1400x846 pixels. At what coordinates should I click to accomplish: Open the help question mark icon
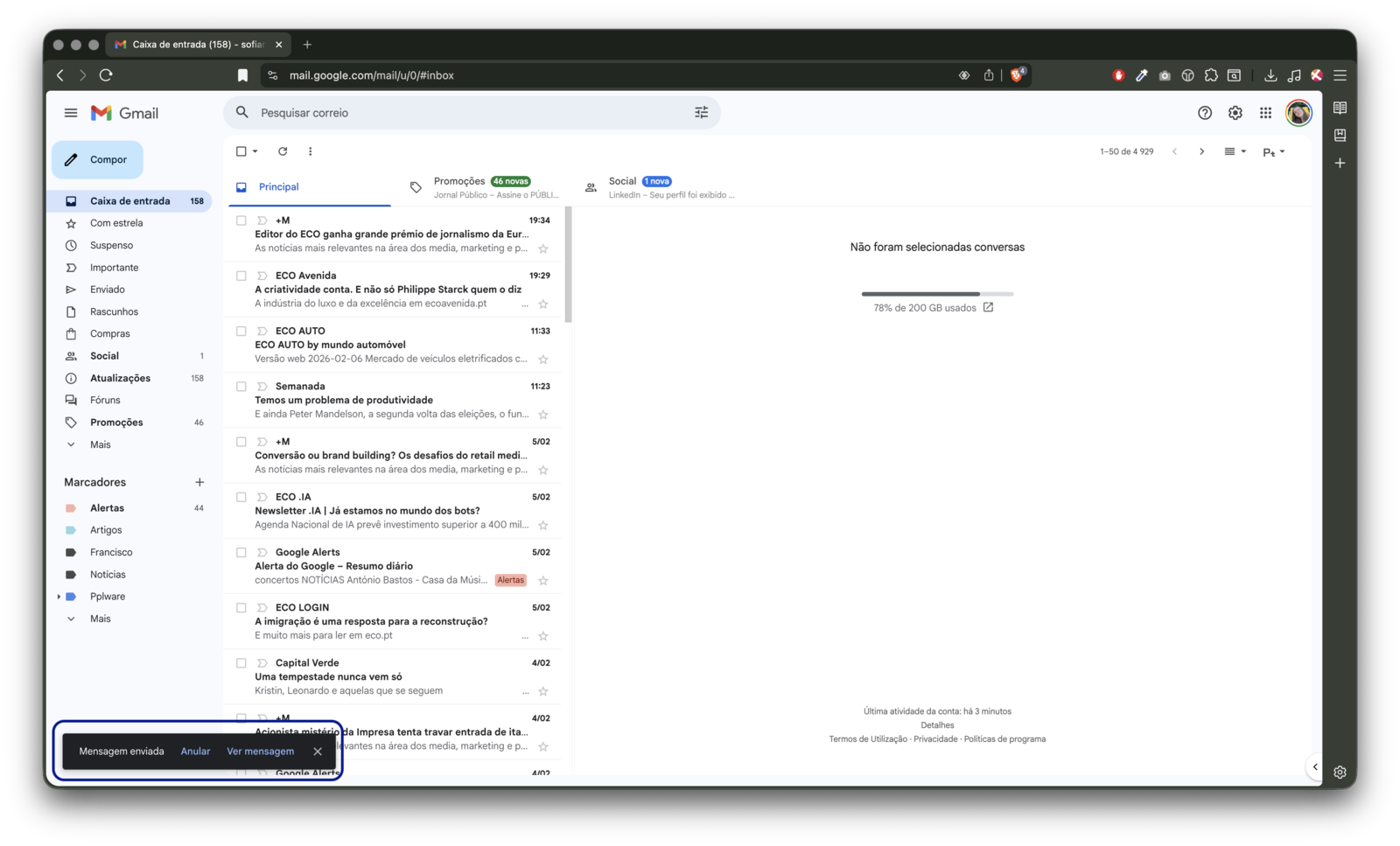1205,113
